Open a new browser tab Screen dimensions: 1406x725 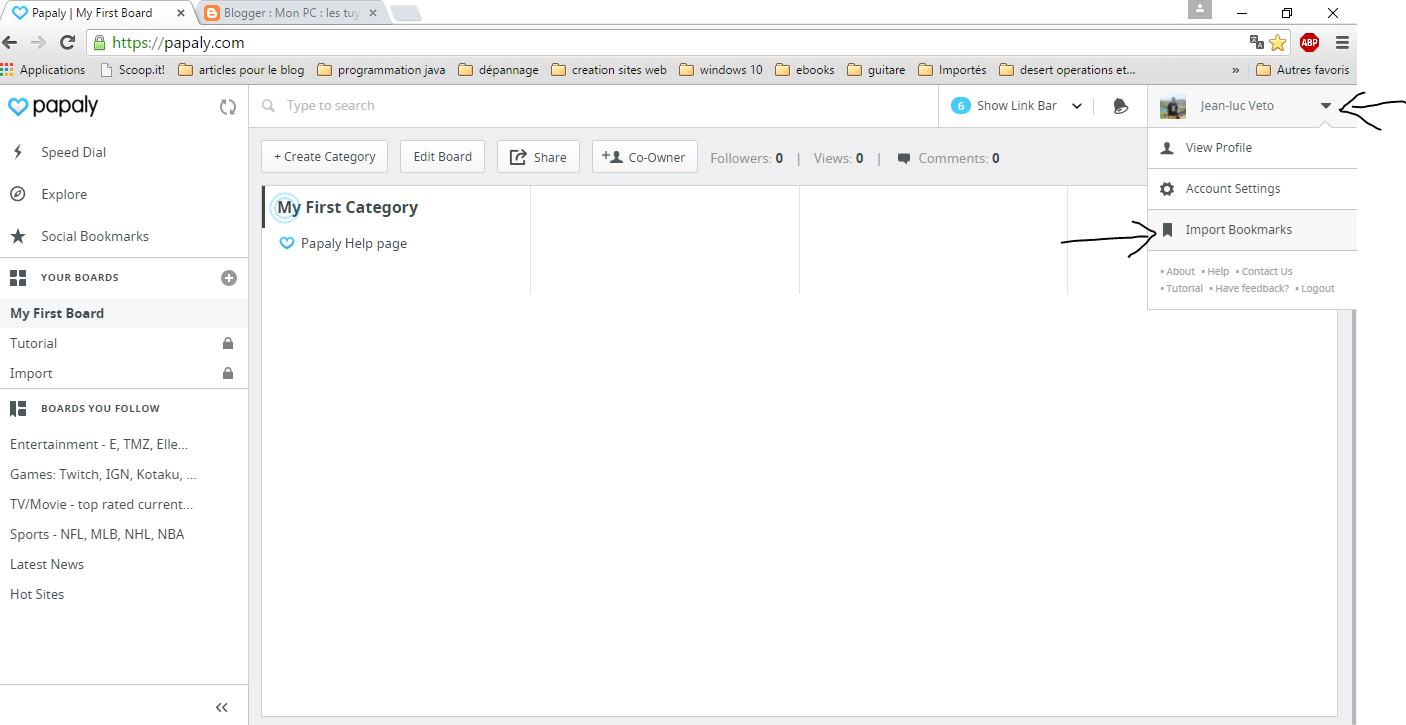click(405, 13)
